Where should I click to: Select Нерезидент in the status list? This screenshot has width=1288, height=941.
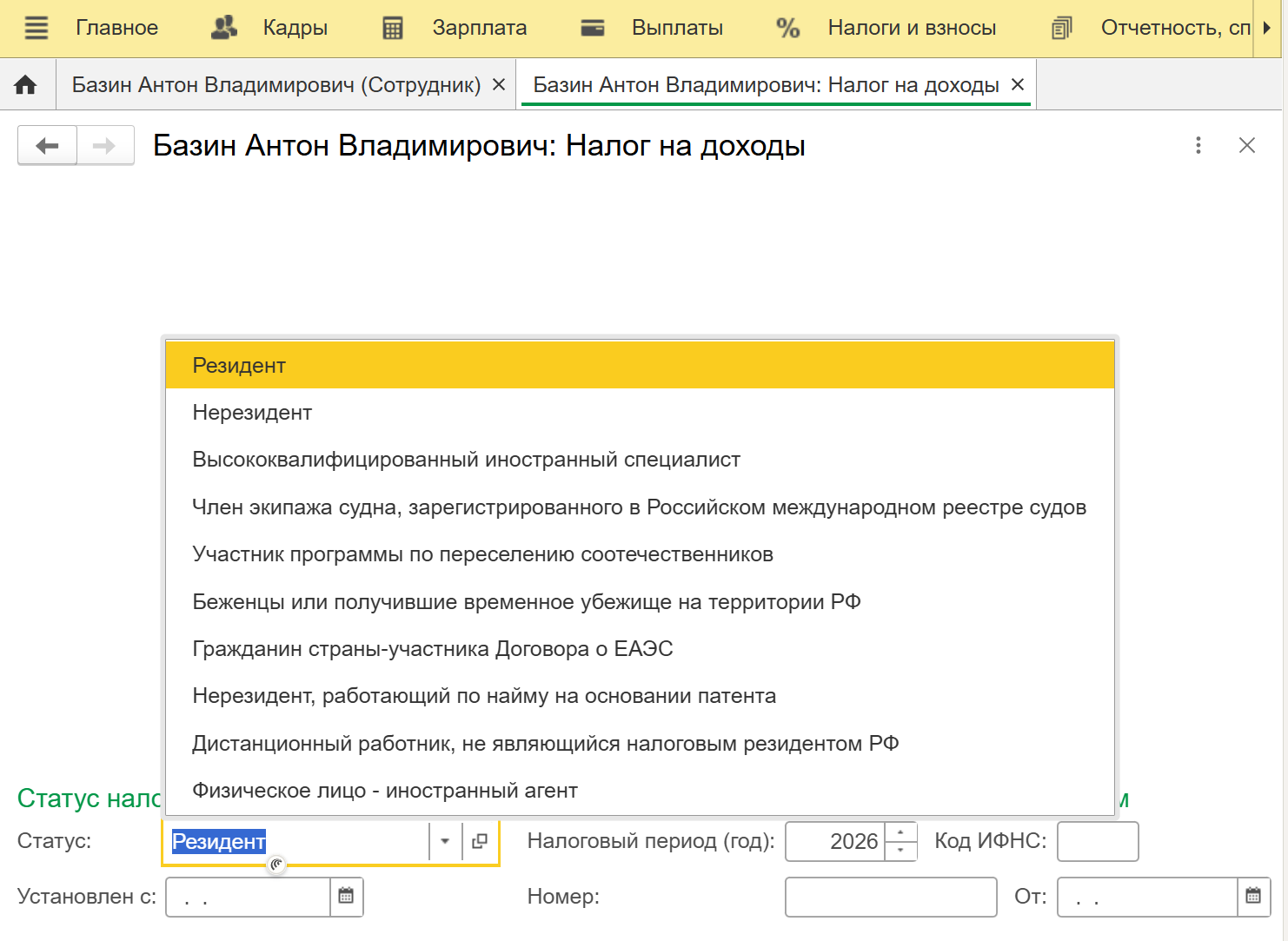[x=640, y=413]
